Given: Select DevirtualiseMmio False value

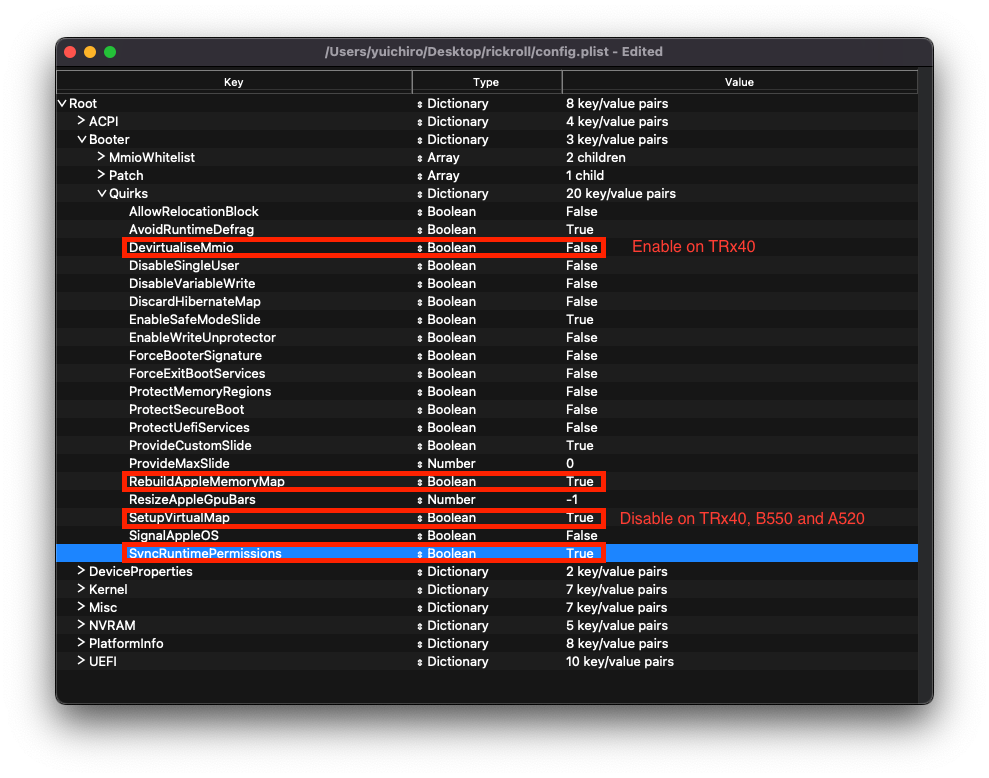Looking at the screenshot, I should tap(581, 248).
